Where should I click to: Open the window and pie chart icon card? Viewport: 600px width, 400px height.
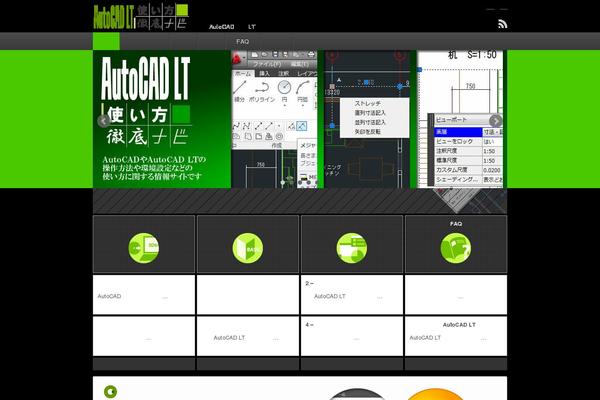pos(352,248)
